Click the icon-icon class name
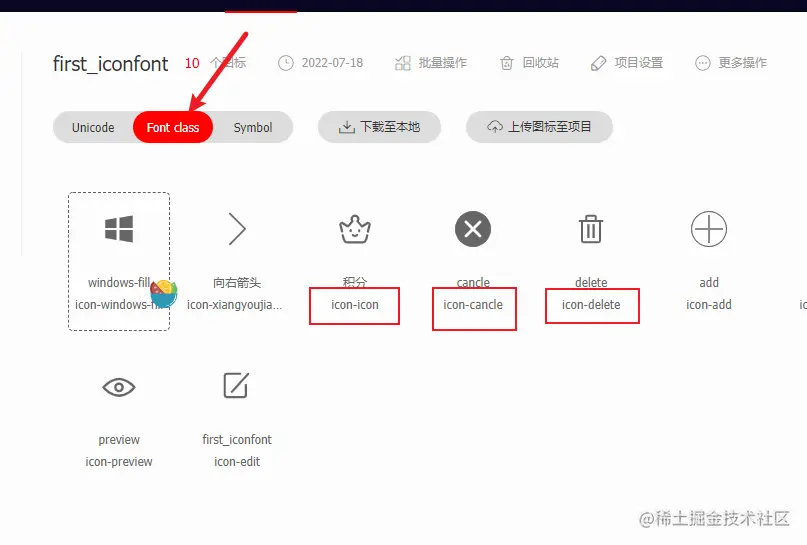The image size is (807, 545). tap(355, 305)
